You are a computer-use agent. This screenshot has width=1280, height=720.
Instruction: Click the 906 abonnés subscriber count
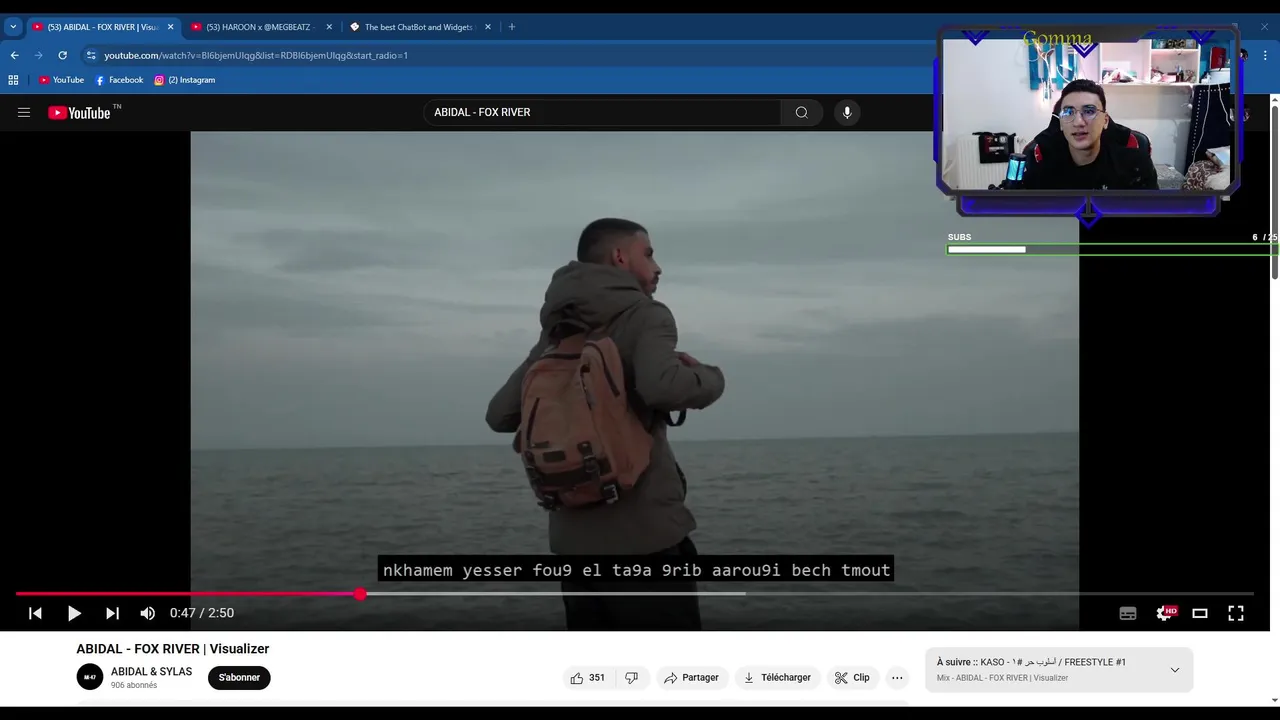pyautogui.click(x=134, y=686)
